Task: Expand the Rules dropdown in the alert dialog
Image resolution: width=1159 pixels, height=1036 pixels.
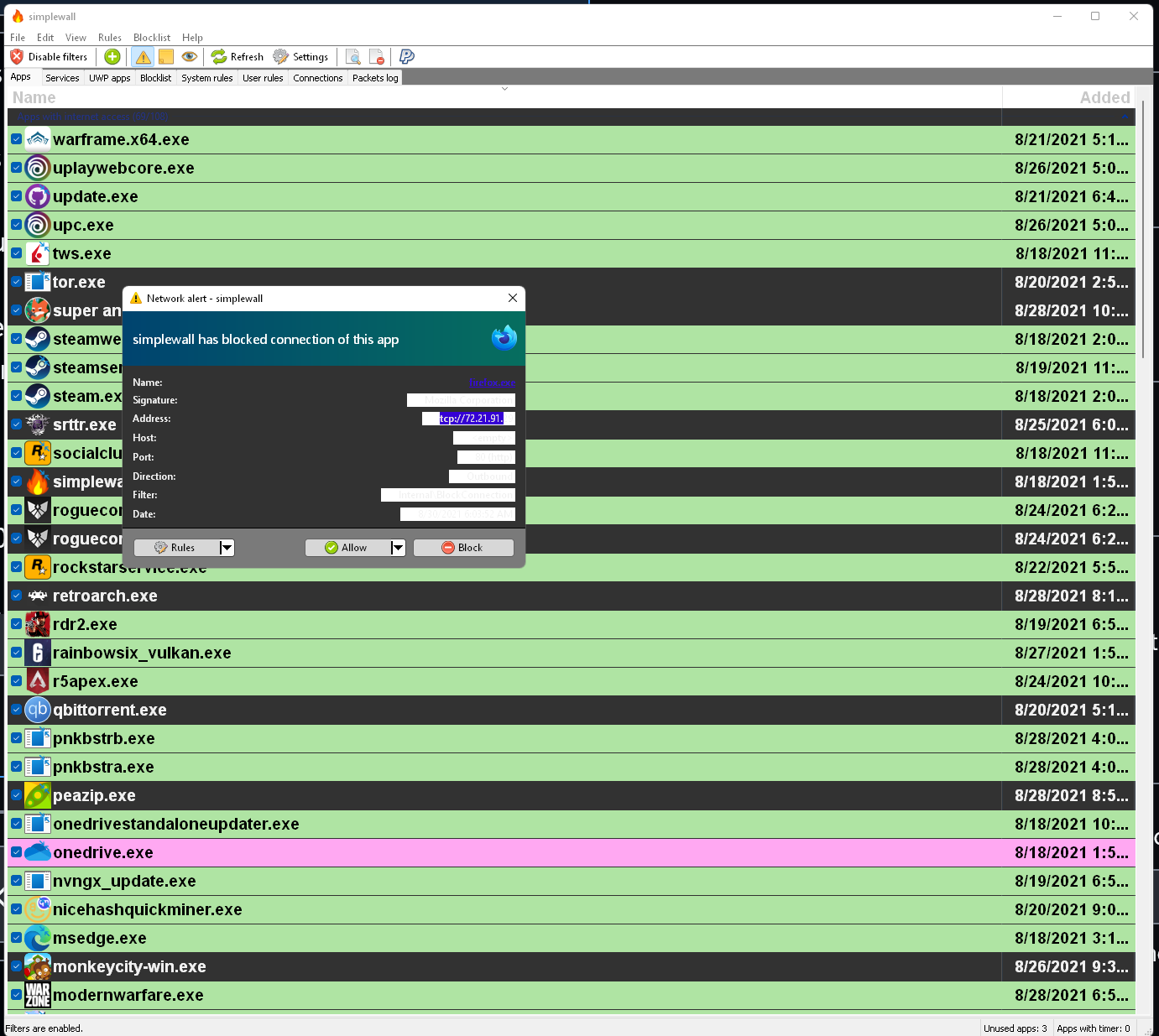Action: pyautogui.click(x=227, y=547)
